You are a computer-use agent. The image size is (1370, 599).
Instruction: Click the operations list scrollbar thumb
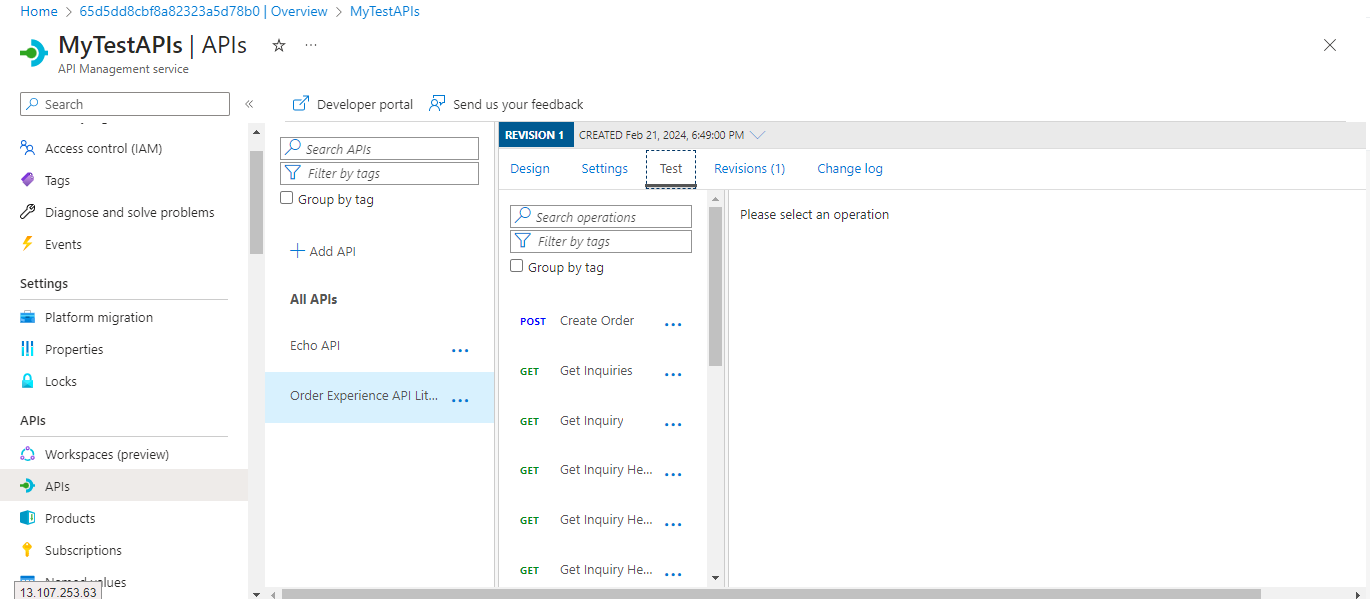715,286
